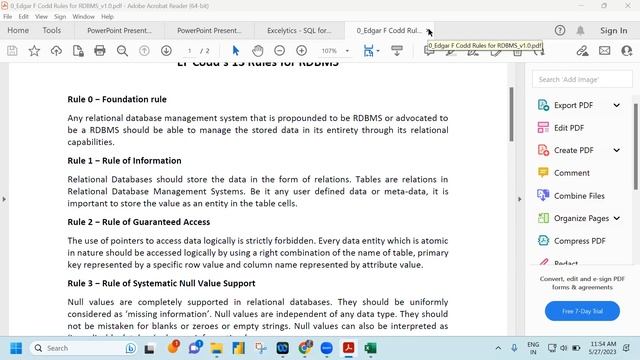Switch to first PowerPoint Present tab
Viewport: 640px width, 360px height.
click(119, 31)
